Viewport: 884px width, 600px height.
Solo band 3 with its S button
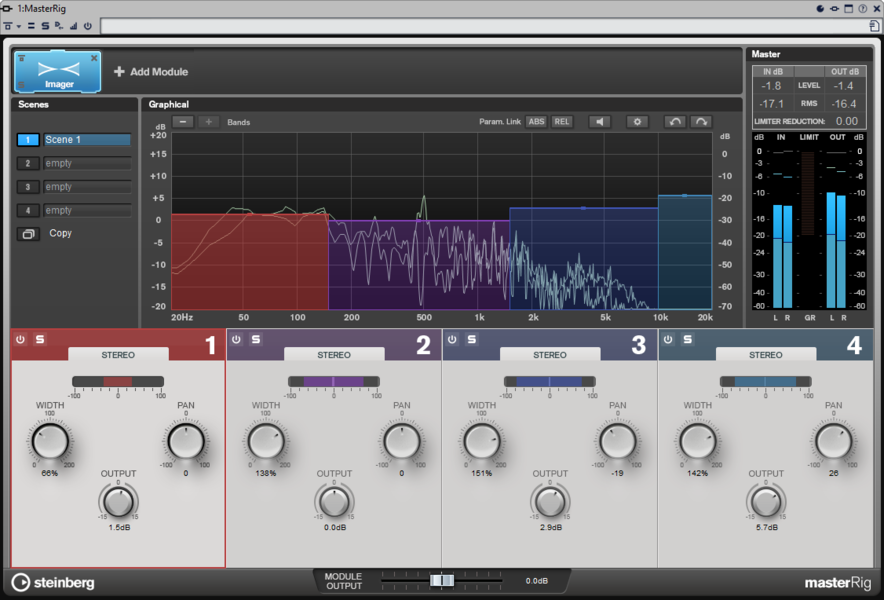point(472,339)
